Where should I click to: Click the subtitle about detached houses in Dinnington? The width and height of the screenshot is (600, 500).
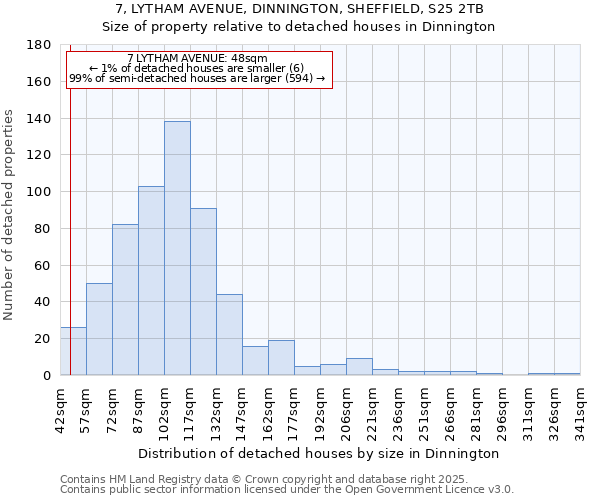(x=299, y=27)
